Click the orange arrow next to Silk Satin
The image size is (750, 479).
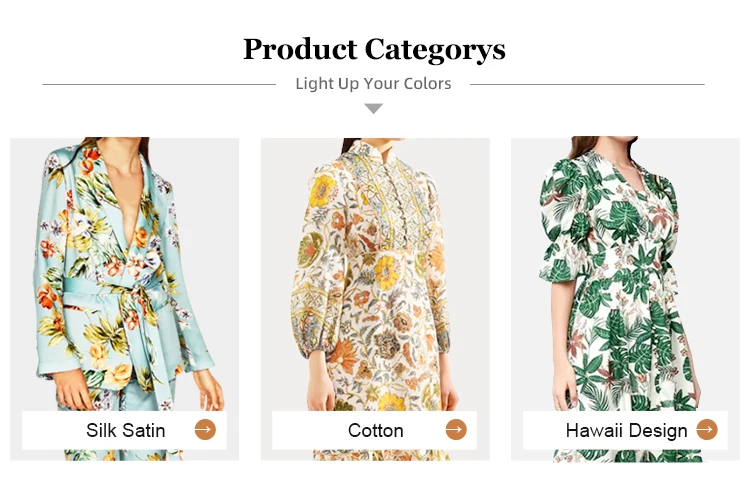pyautogui.click(x=205, y=430)
